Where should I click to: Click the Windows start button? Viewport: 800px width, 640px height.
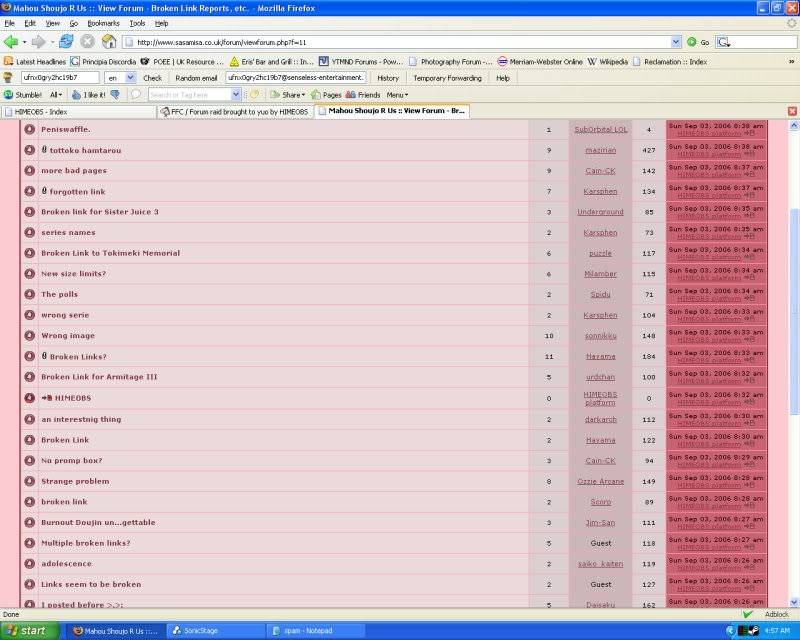(30, 631)
